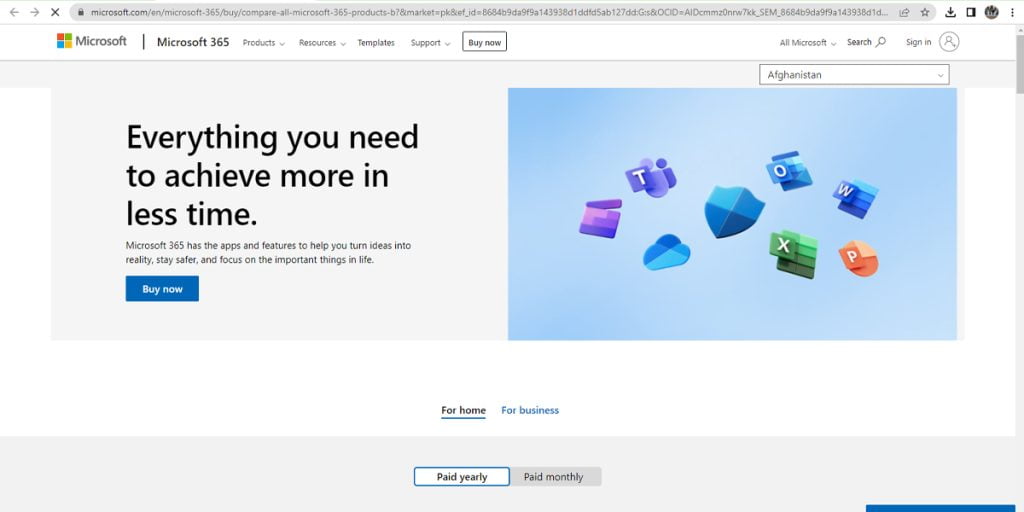
Task: Click the Teams icon in the hero image
Action: 650,176
